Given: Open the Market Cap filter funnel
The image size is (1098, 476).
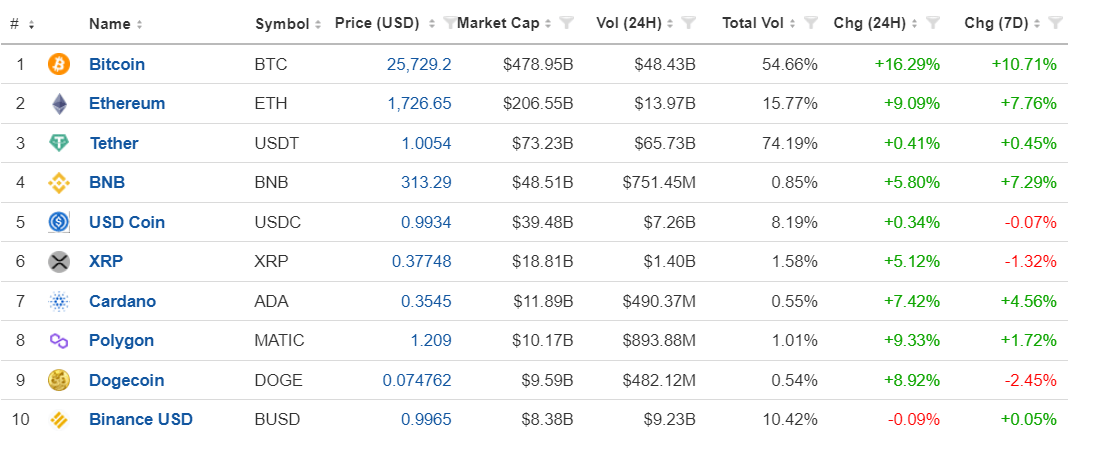Looking at the screenshot, I should tap(566, 23).
